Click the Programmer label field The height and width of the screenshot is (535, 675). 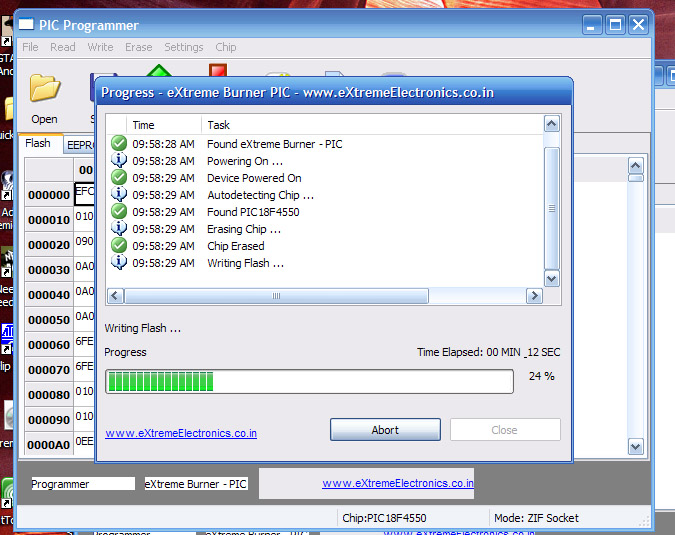point(83,484)
